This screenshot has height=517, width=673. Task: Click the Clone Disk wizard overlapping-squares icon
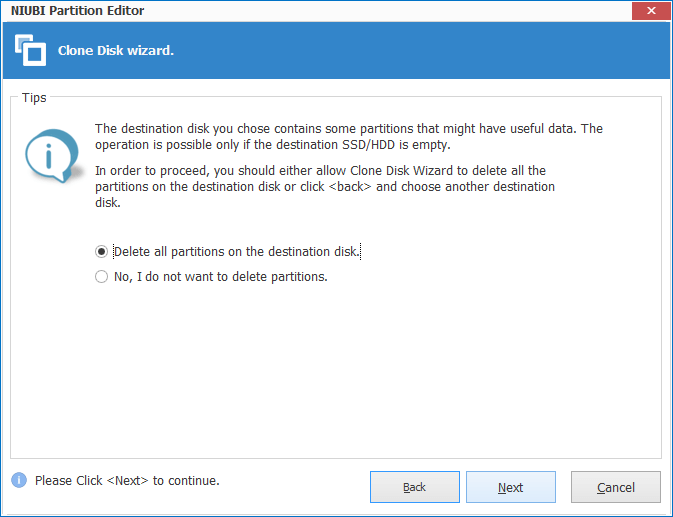[x=27, y=50]
